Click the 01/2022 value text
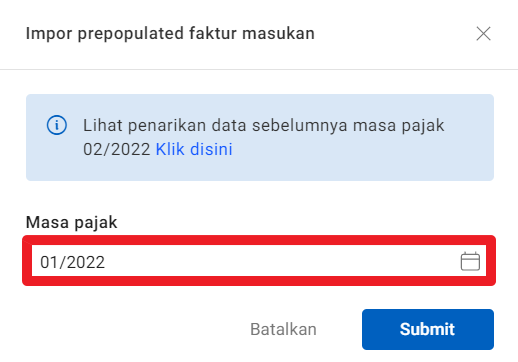This screenshot has height=362, width=518. pos(73,262)
